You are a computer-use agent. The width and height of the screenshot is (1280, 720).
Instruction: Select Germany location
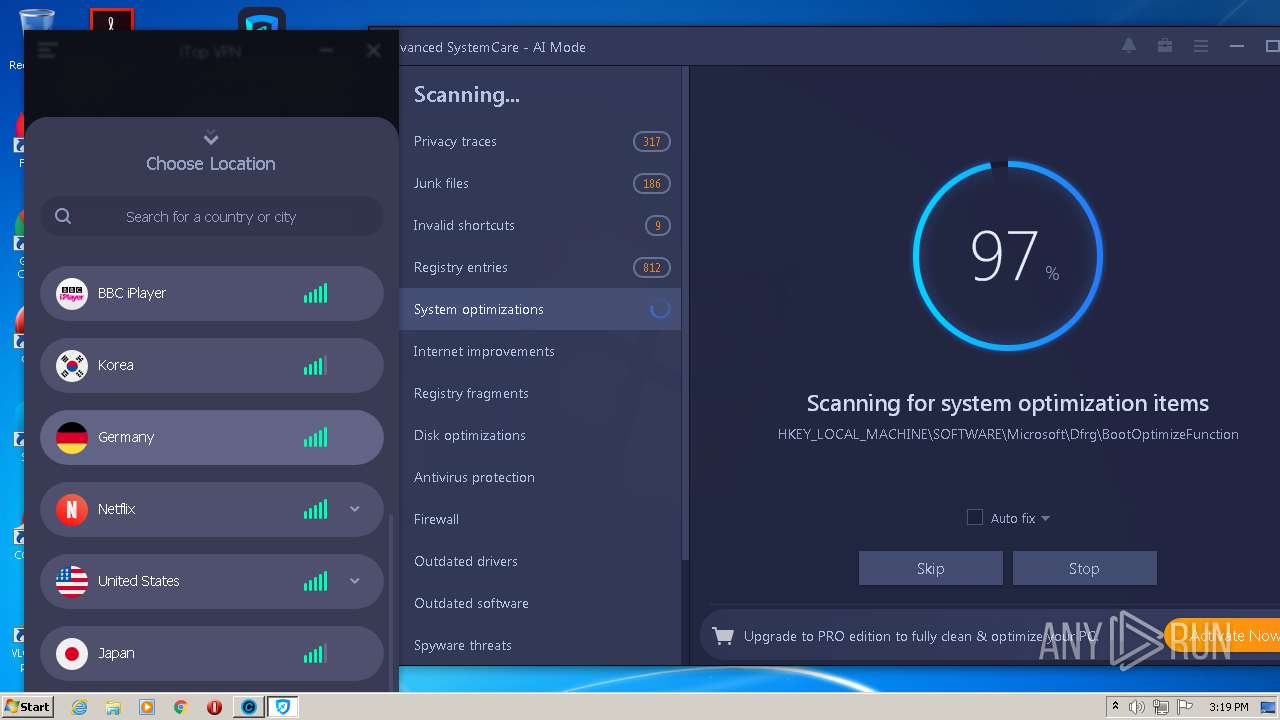(x=211, y=437)
